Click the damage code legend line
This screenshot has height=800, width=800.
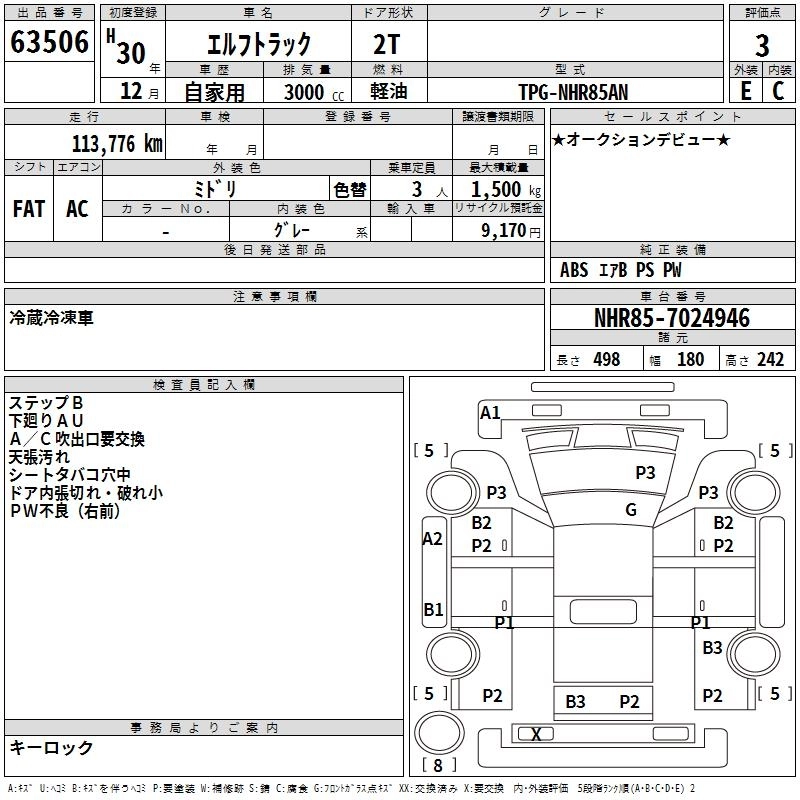click(x=351, y=789)
